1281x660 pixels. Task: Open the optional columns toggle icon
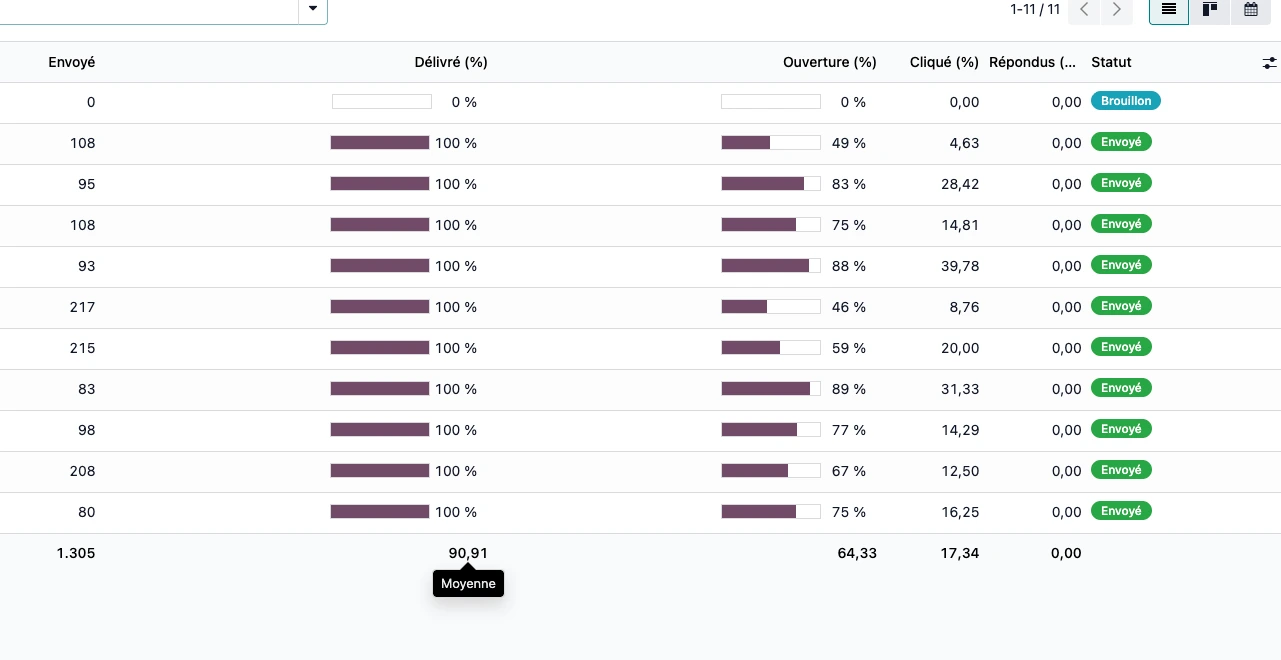(1269, 62)
